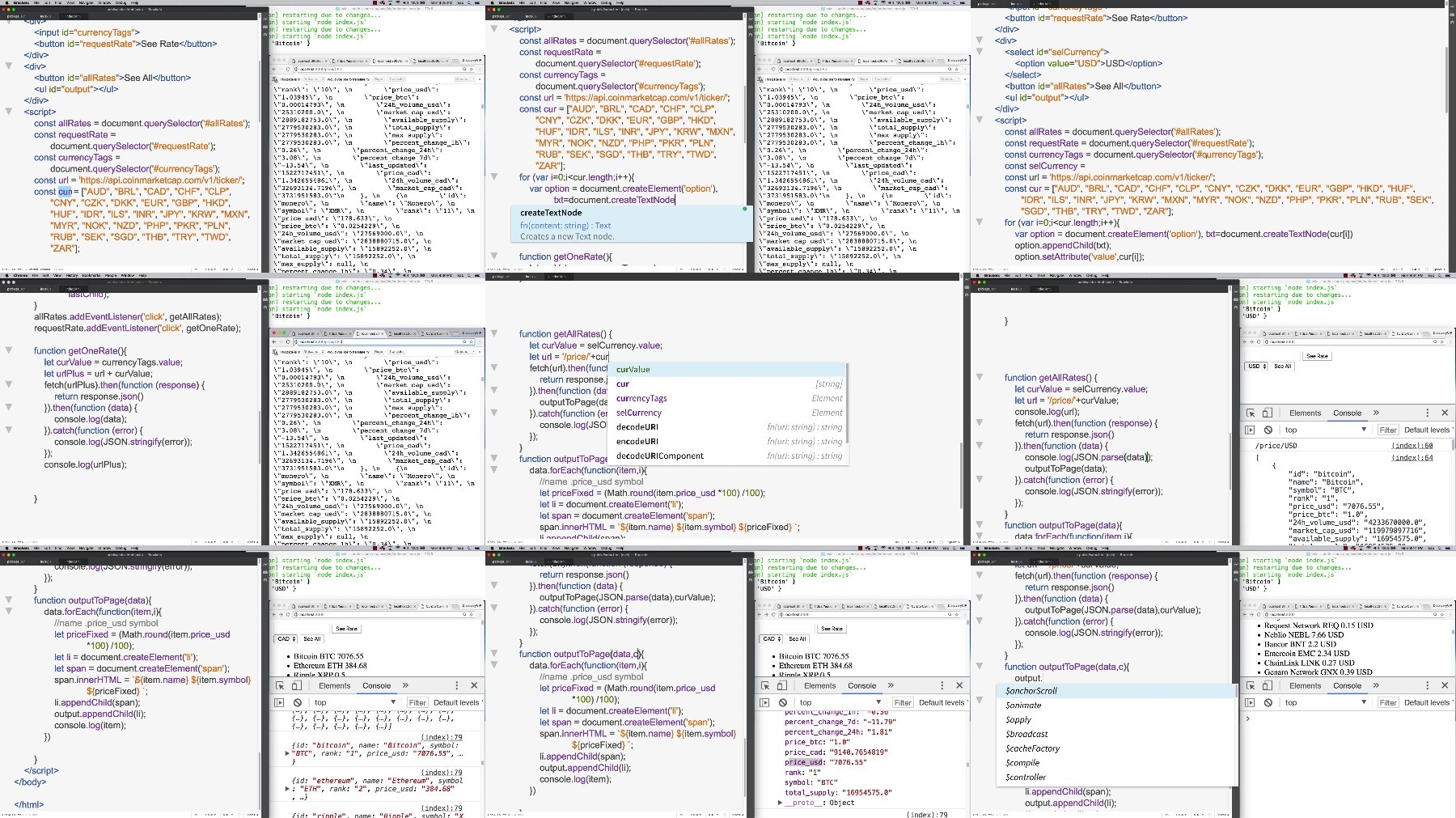This screenshot has height=818, width=1456.
Task: Click Filter field in DevTools logging /price/USD
Action: point(1388,430)
